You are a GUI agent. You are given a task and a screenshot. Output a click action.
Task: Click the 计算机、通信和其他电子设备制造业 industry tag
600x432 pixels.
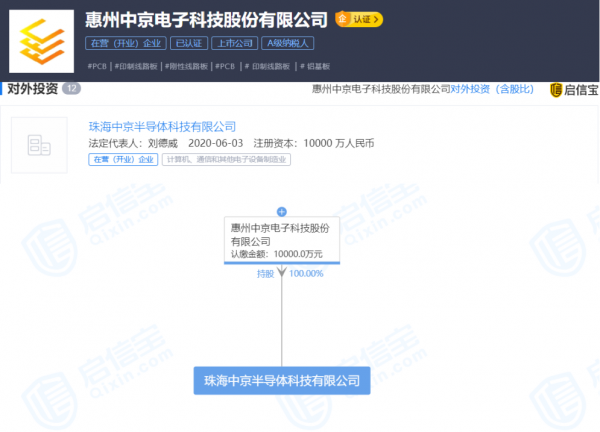coord(226,160)
